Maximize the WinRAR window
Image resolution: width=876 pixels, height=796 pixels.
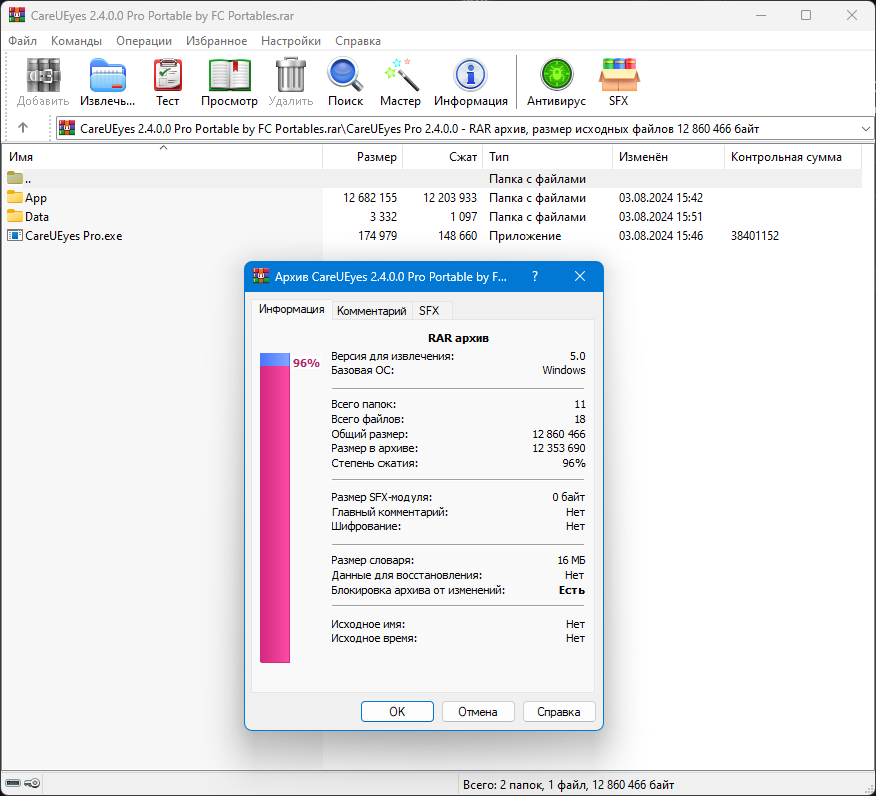(x=806, y=15)
